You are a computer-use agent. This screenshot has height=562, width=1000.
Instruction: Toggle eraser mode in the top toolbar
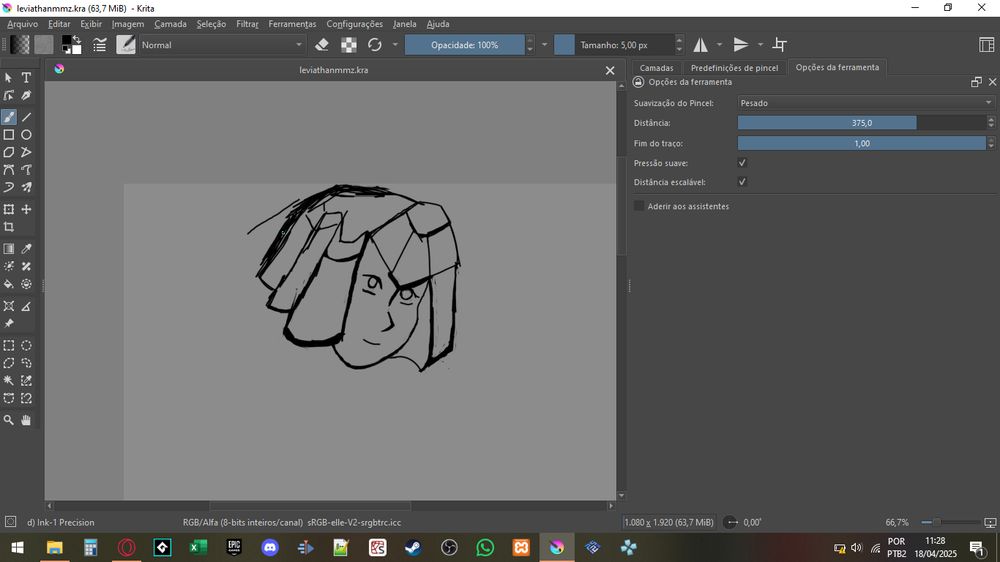coord(321,45)
